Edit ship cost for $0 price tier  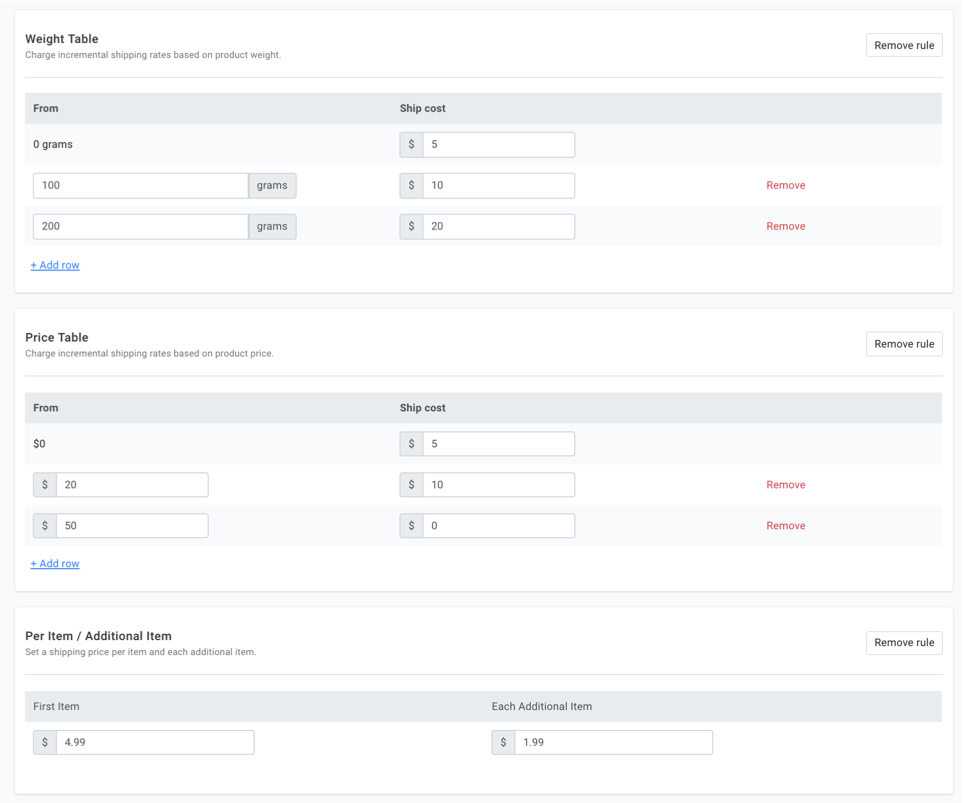[499, 444]
